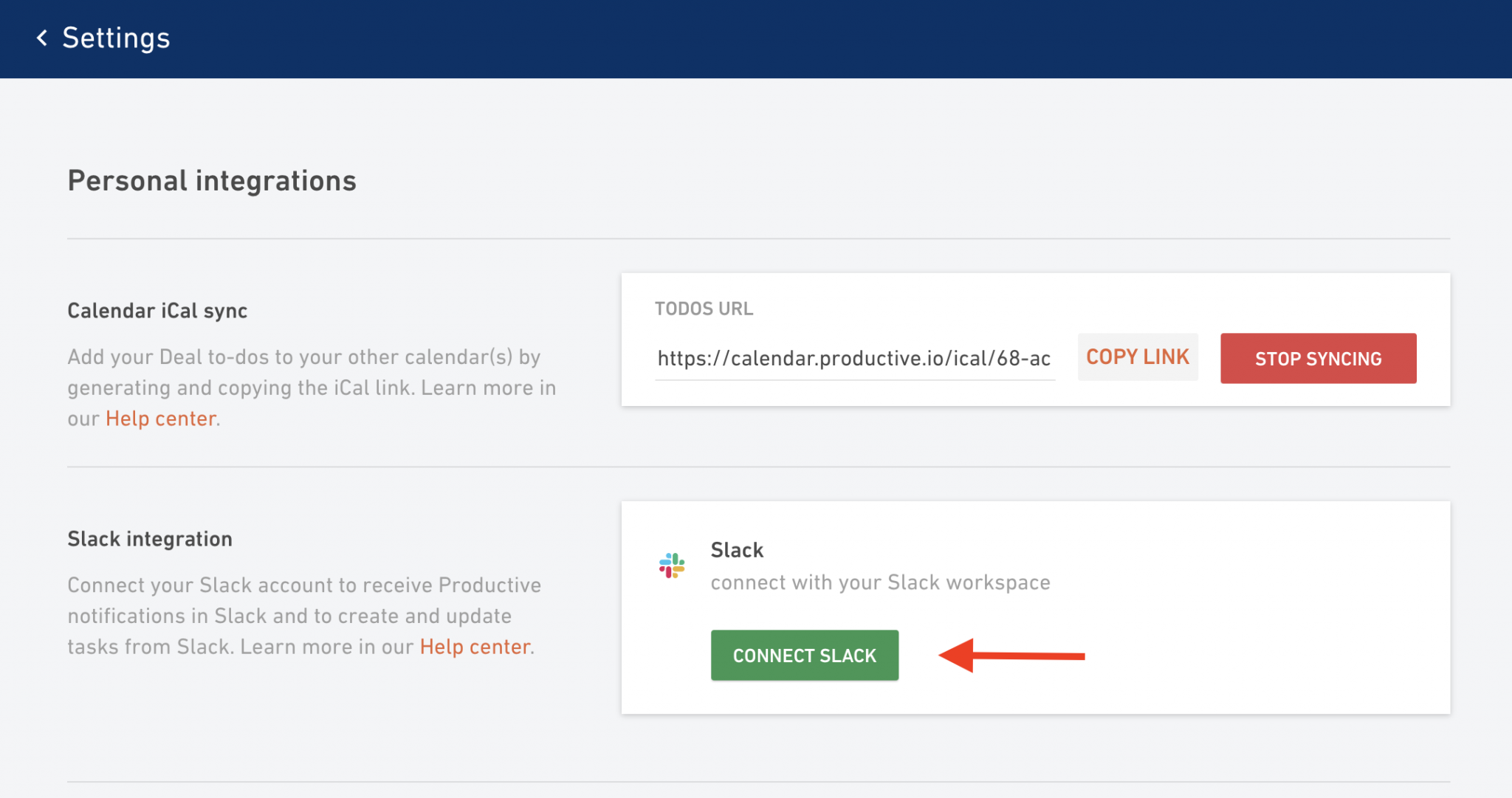Click the Calendar iCal sync heading
This screenshot has height=798, width=1512.
[157, 311]
